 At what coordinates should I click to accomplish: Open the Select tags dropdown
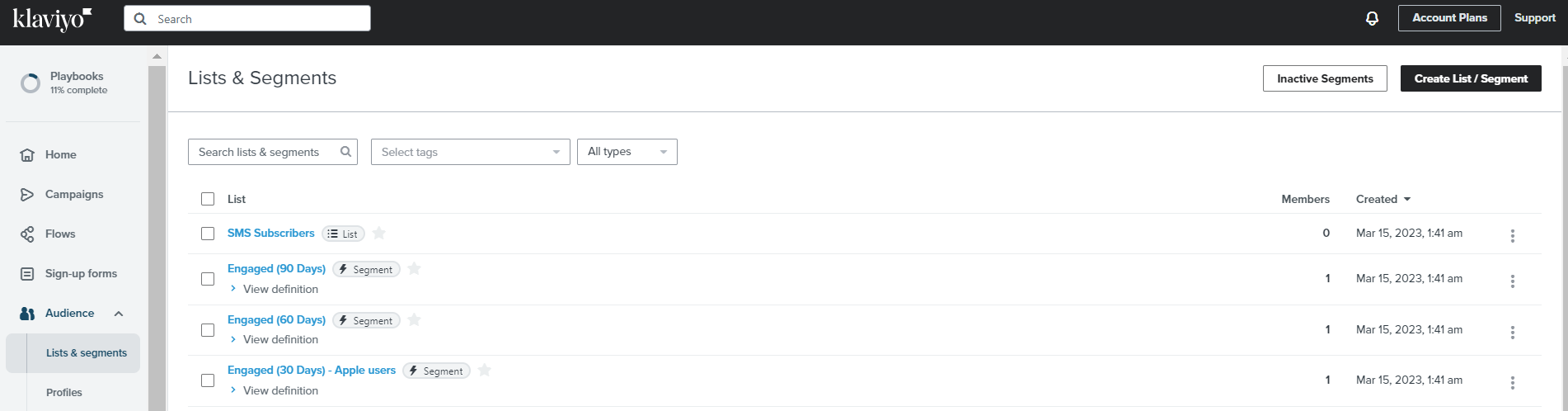(471, 152)
